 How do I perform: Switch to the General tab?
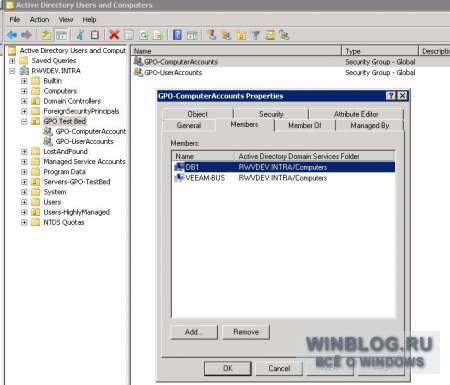[x=189, y=125]
